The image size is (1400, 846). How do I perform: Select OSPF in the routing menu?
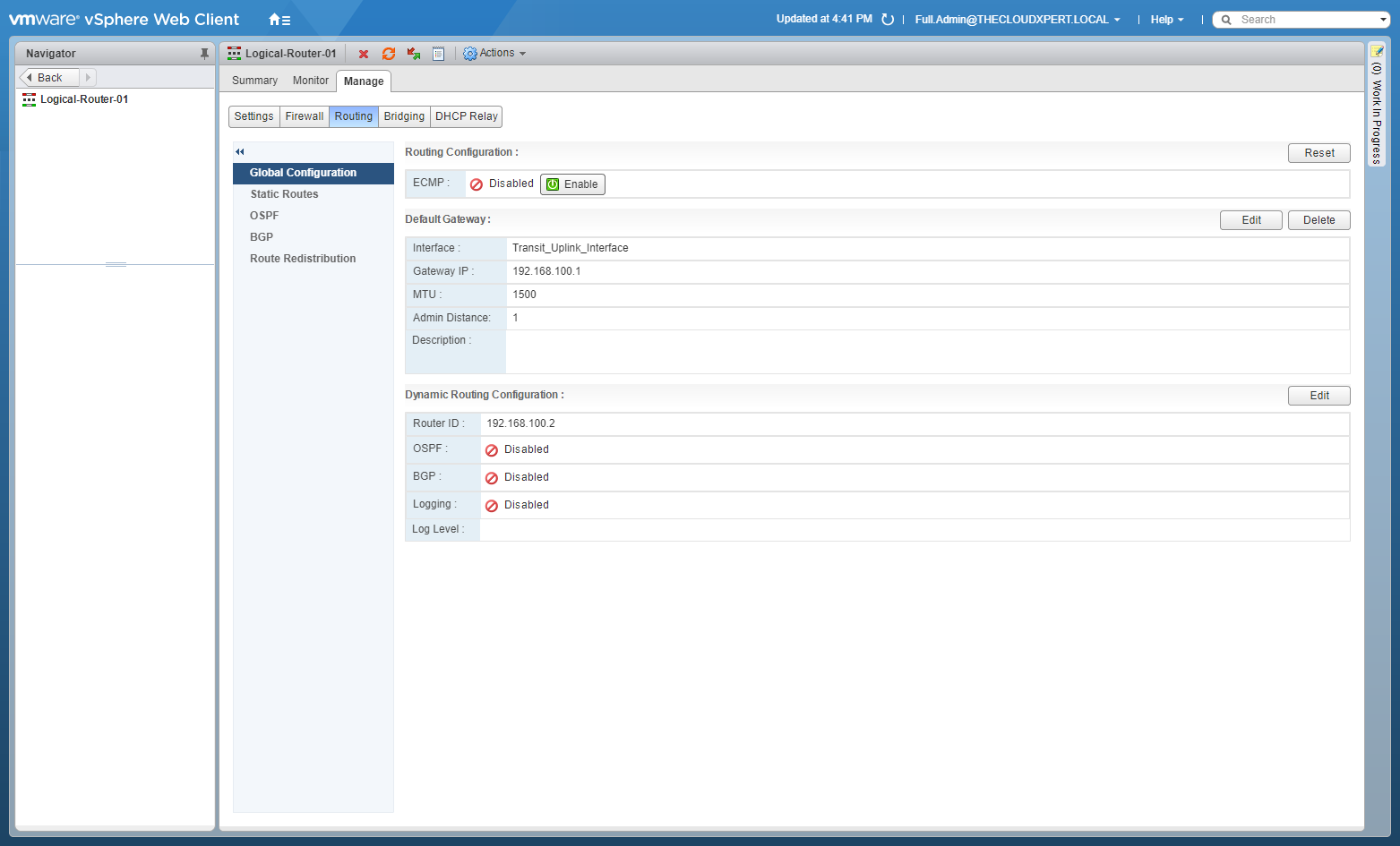[x=264, y=216]
